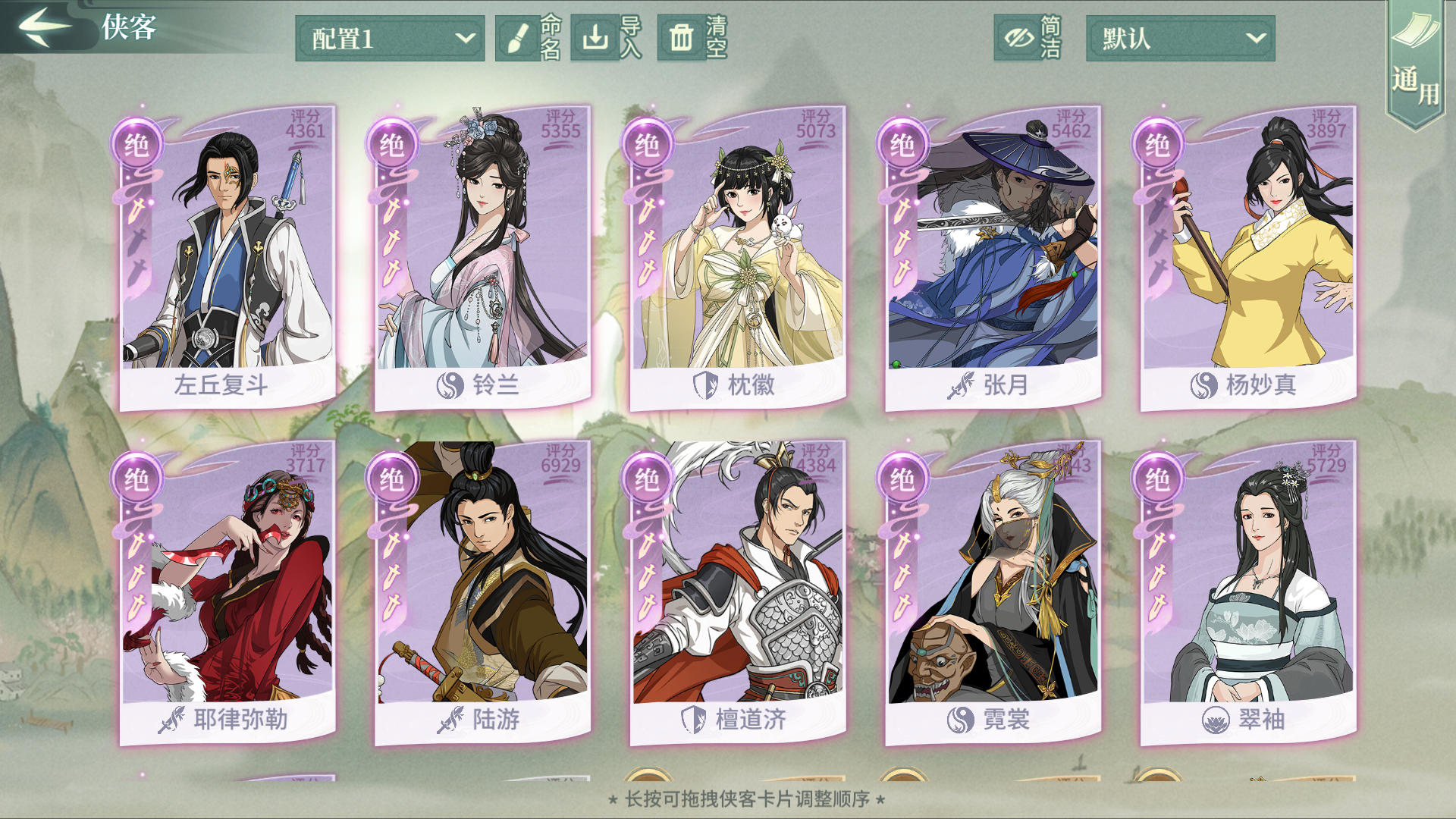Image resolution: width=1456 pixels, height=819 pixels.
Task: Click the lotus icon beside 翠袖
Action: [1216, 720]
